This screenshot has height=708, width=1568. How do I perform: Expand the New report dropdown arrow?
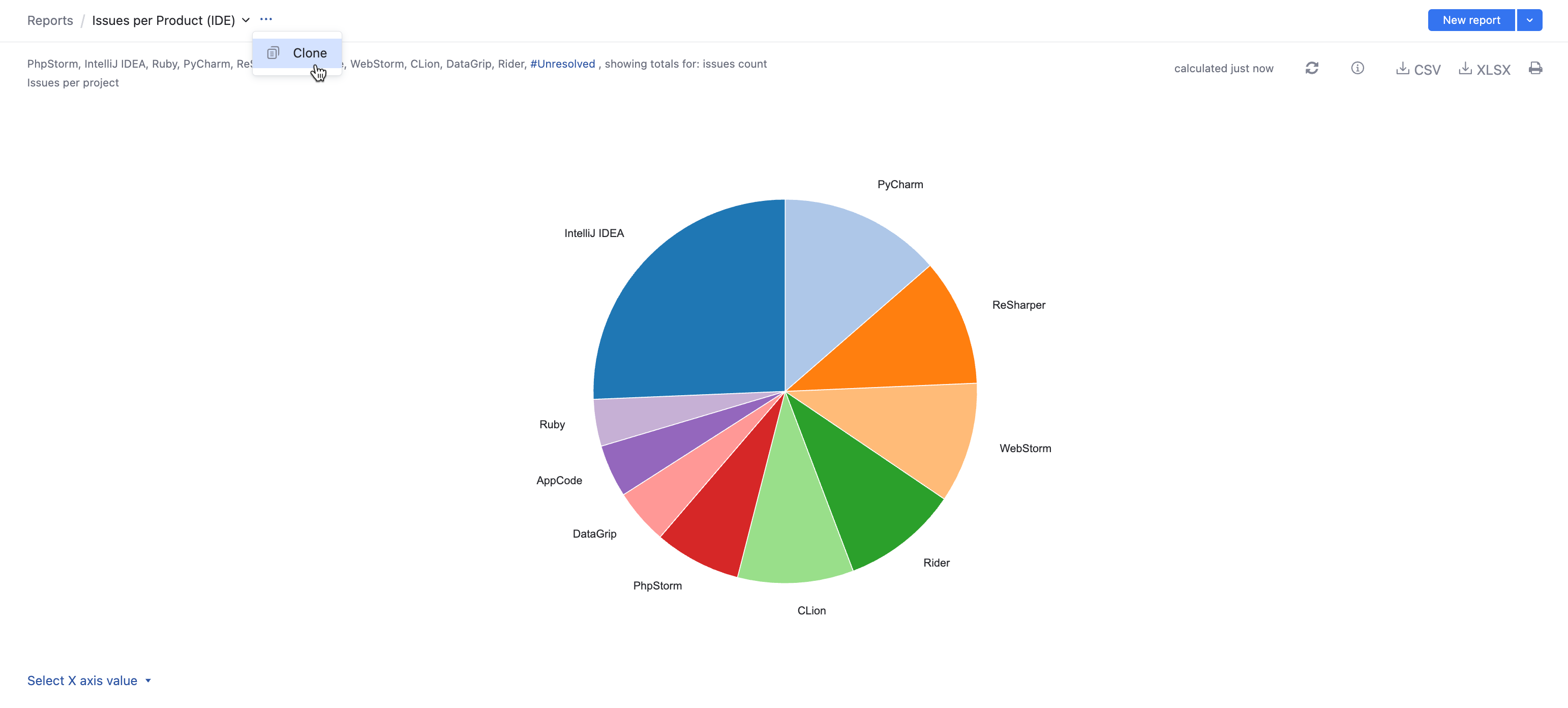pyautogui.click(x=1529, y=20)
